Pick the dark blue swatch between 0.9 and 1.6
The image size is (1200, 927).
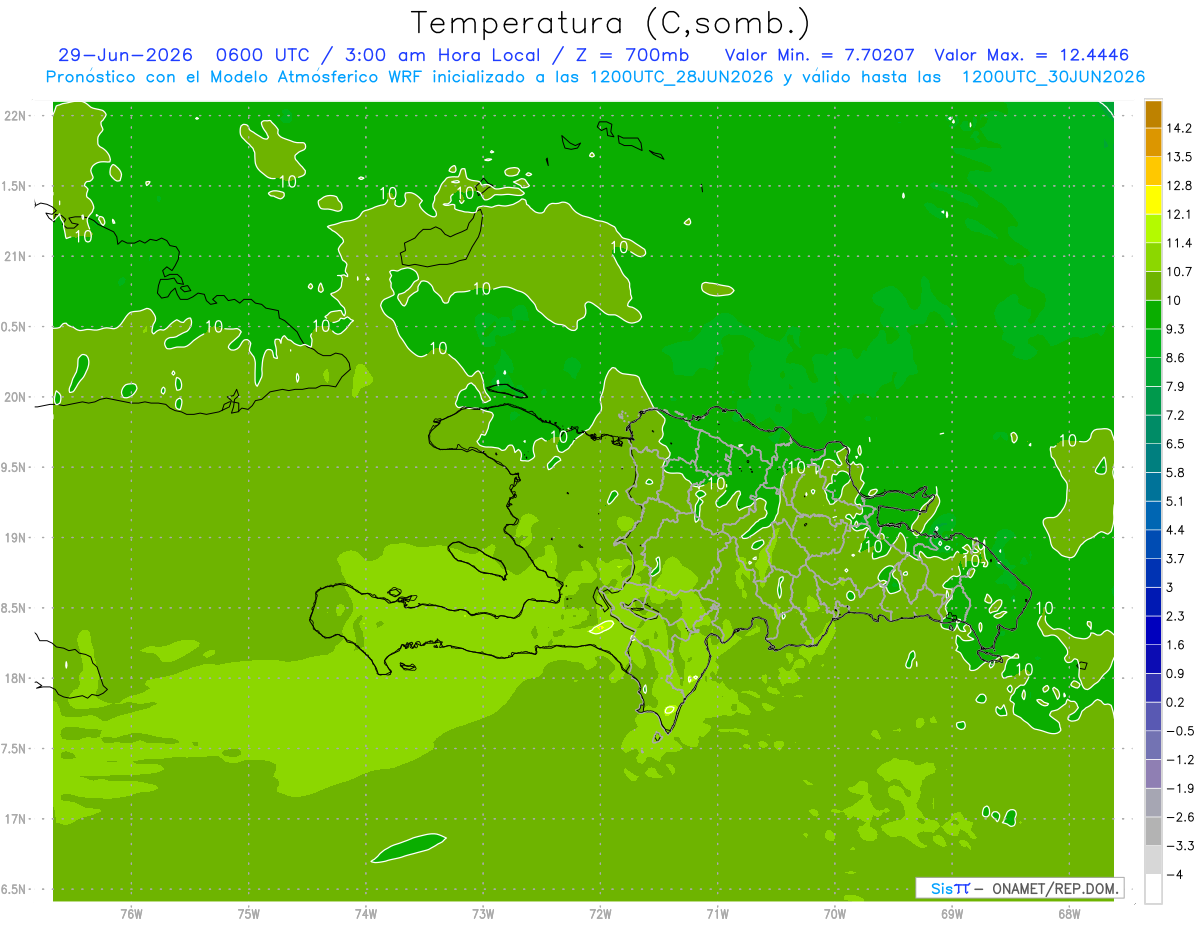pyautogui.click(x=1153, y=659)
